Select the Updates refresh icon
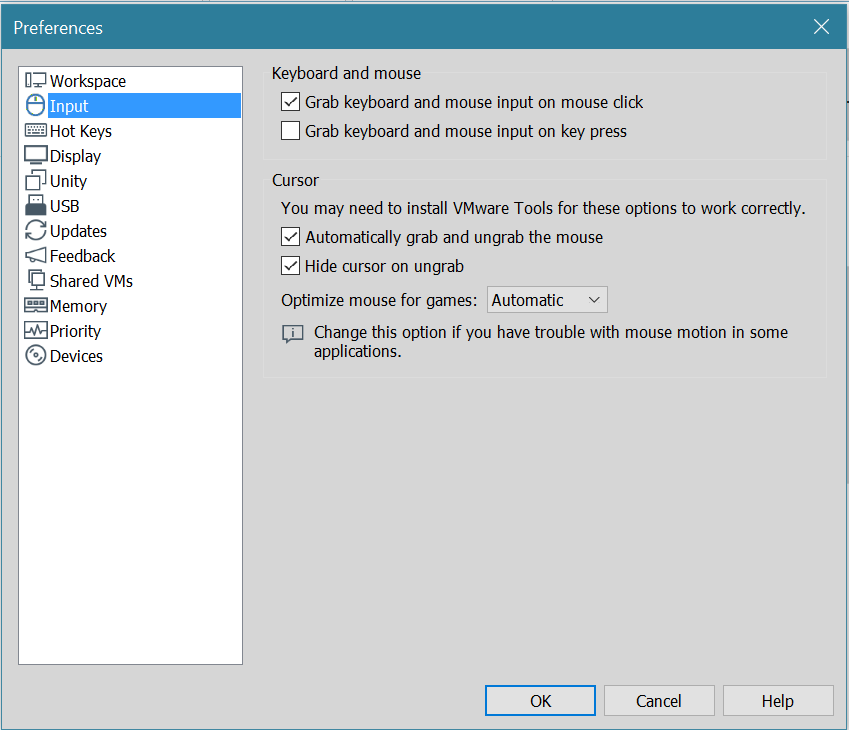 pyautogui.click(x=36, y=231)
